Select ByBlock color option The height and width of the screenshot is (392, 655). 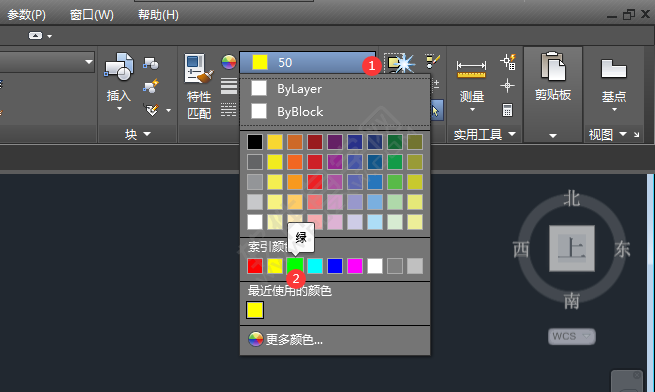[335, 112]
